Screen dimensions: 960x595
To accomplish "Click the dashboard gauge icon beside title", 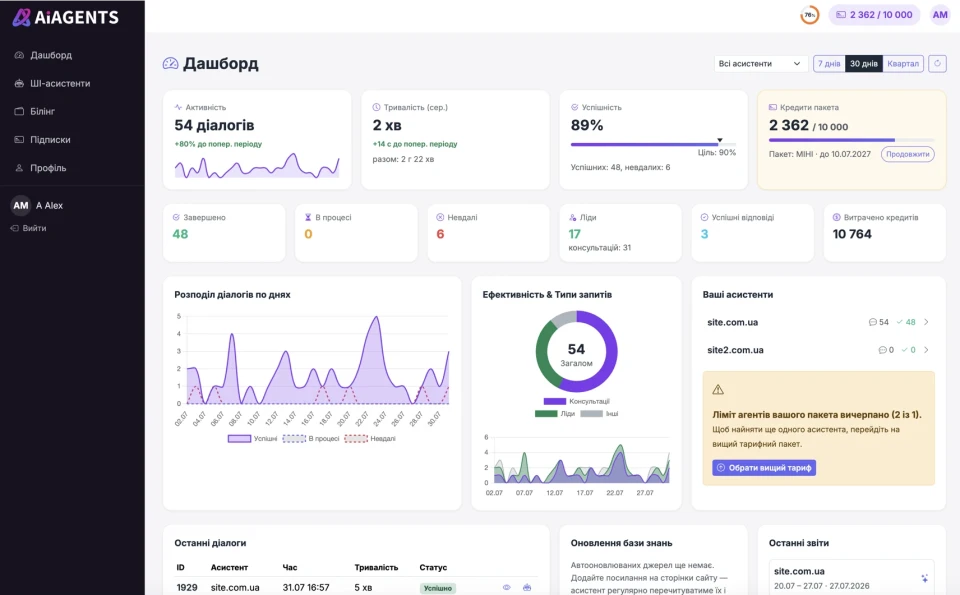I will [x=170, y=64].
